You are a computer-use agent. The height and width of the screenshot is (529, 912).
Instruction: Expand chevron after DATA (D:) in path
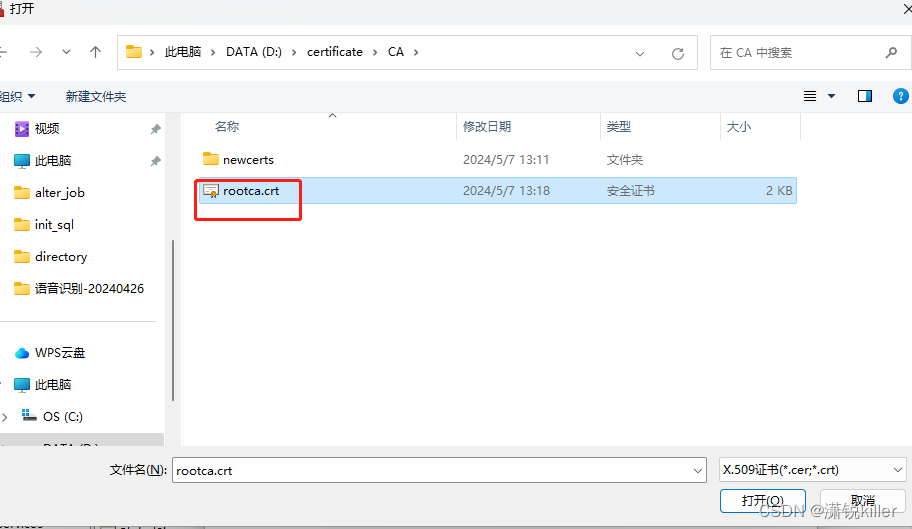coord(294,52)
